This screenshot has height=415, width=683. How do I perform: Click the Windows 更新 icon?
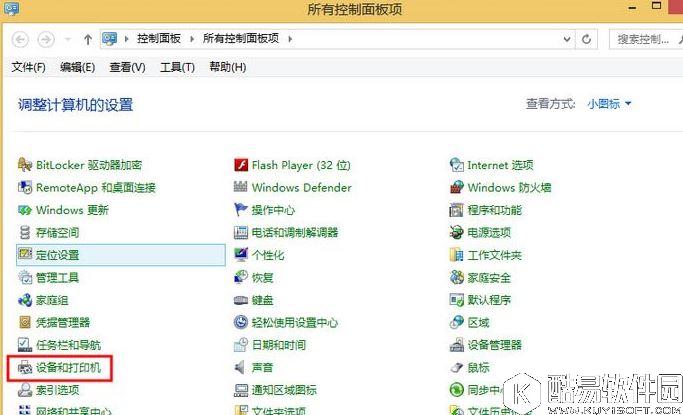tap(25, 210)
